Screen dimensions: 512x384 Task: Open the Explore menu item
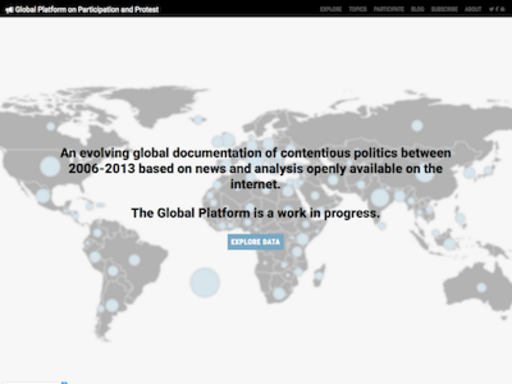pos(331,9)
